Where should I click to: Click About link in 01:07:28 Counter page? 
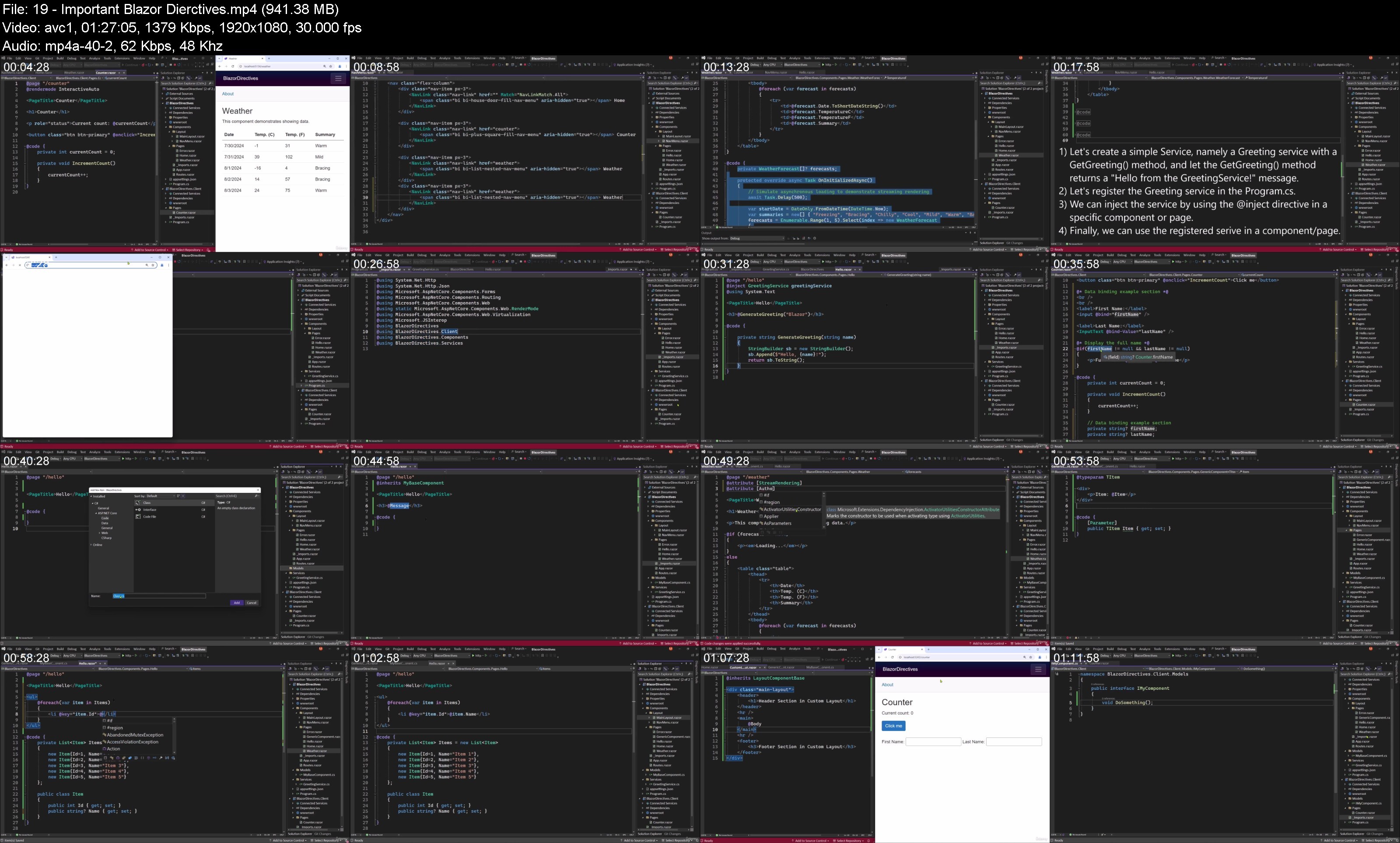887,685
